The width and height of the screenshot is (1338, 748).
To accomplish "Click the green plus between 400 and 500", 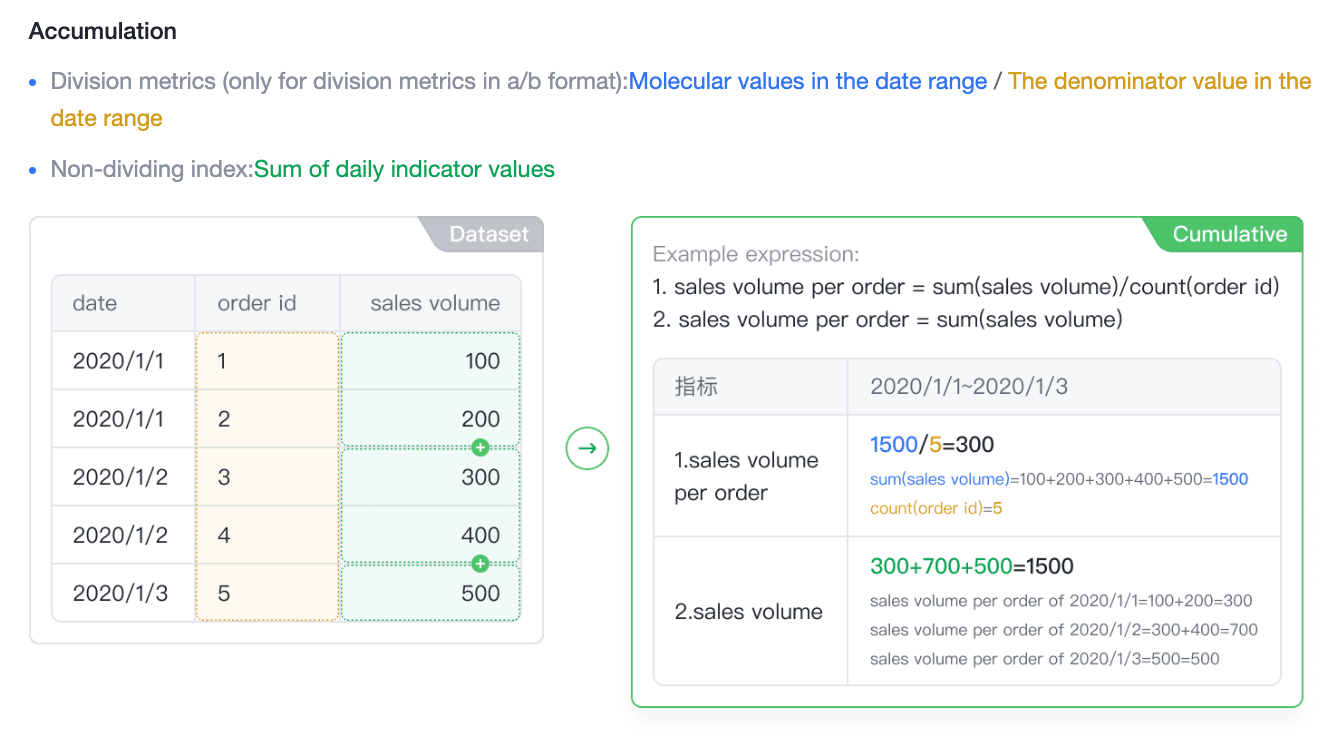I will [x=480, y=563].
